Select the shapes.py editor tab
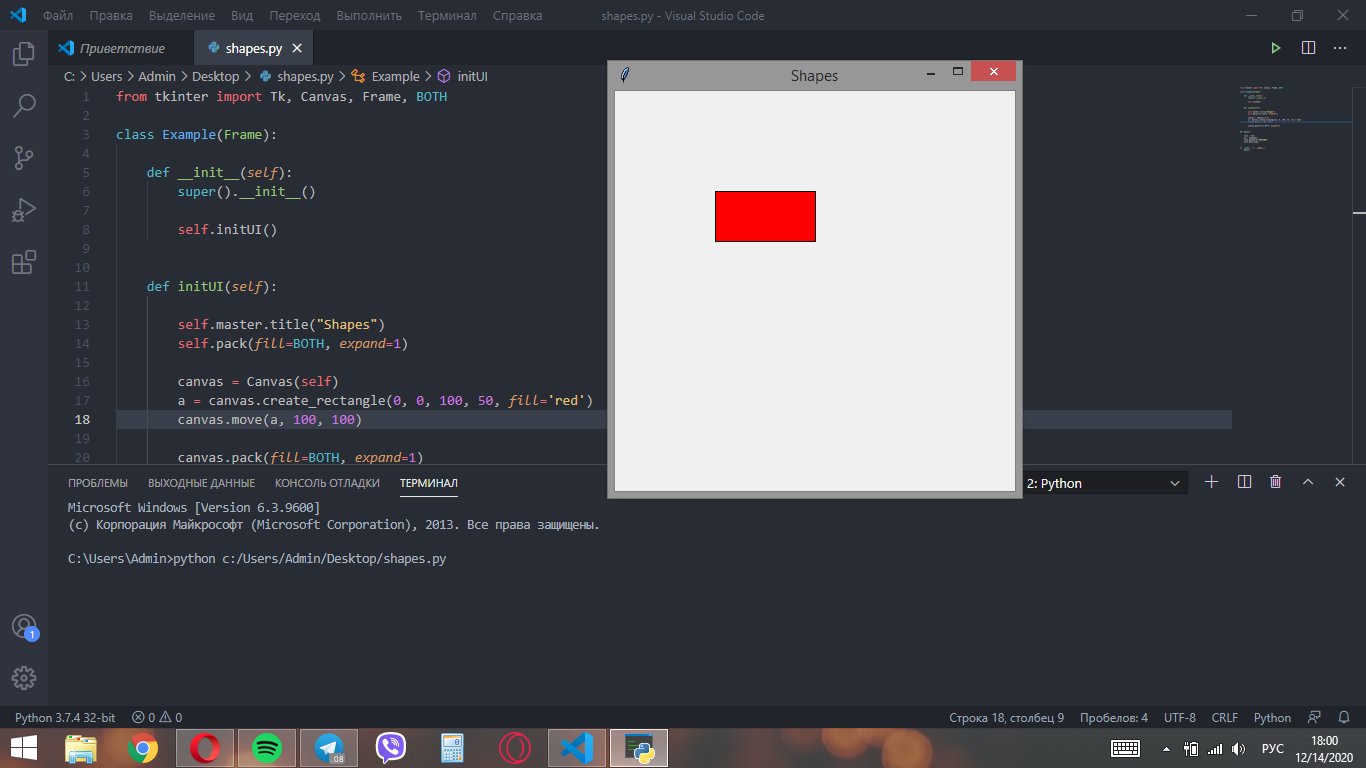 [254, 48]
